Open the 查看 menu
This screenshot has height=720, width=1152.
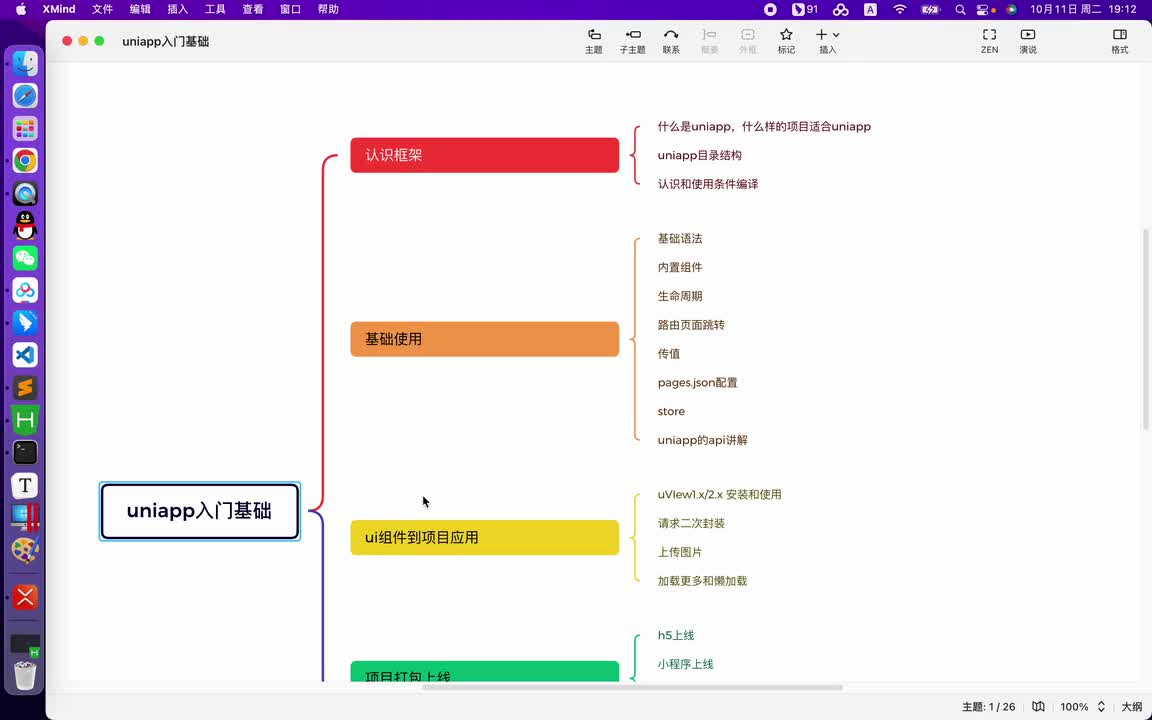(253, 10)
